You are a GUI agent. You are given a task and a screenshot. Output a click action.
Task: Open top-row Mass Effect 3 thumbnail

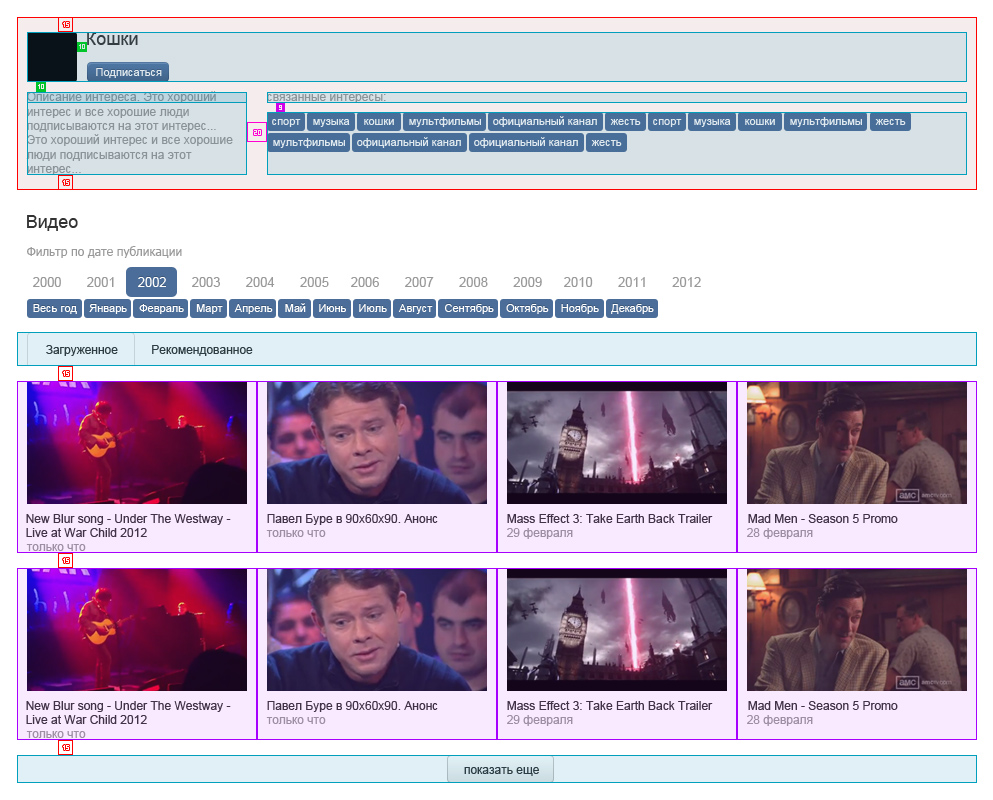coord(617,443)
